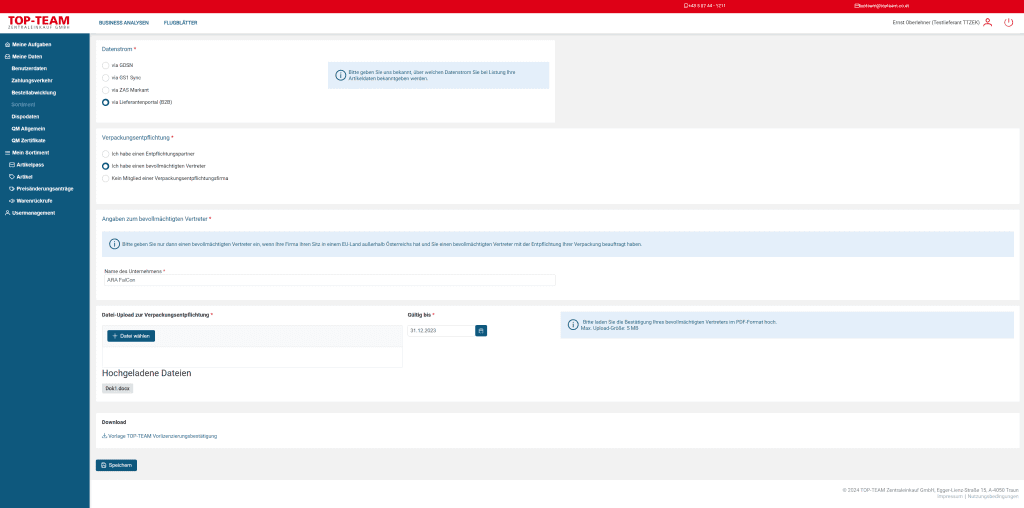Choose 'Ich habe einen Entpflichtungspartner'
The width and height of the screenshot is (1024, 508).
106,153
